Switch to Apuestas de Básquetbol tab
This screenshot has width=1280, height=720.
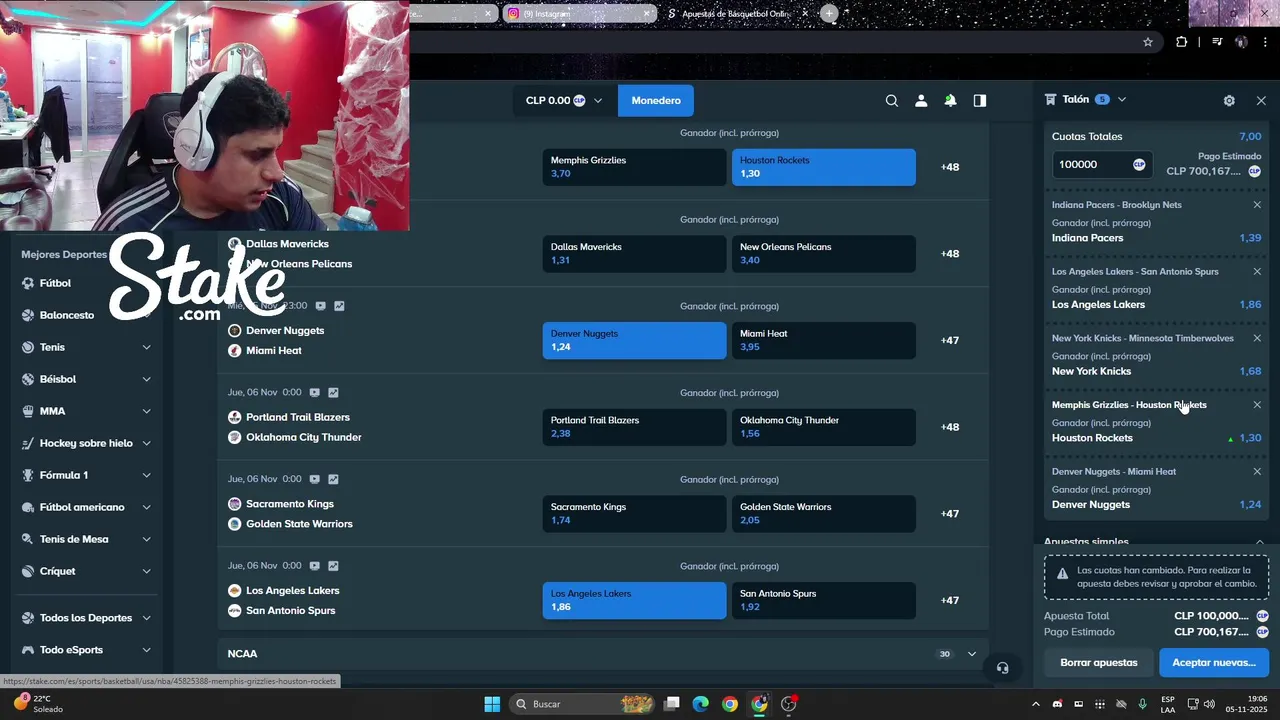738,13
